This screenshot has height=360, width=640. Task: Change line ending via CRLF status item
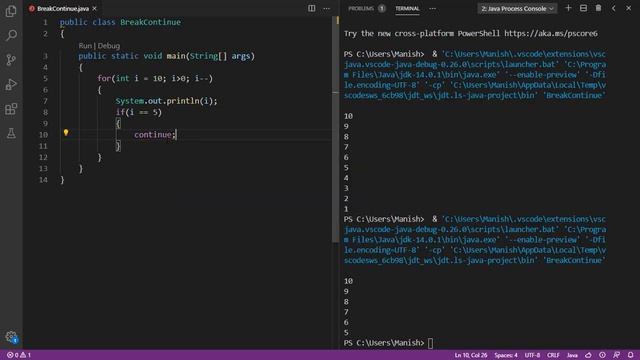pos(553,355)
